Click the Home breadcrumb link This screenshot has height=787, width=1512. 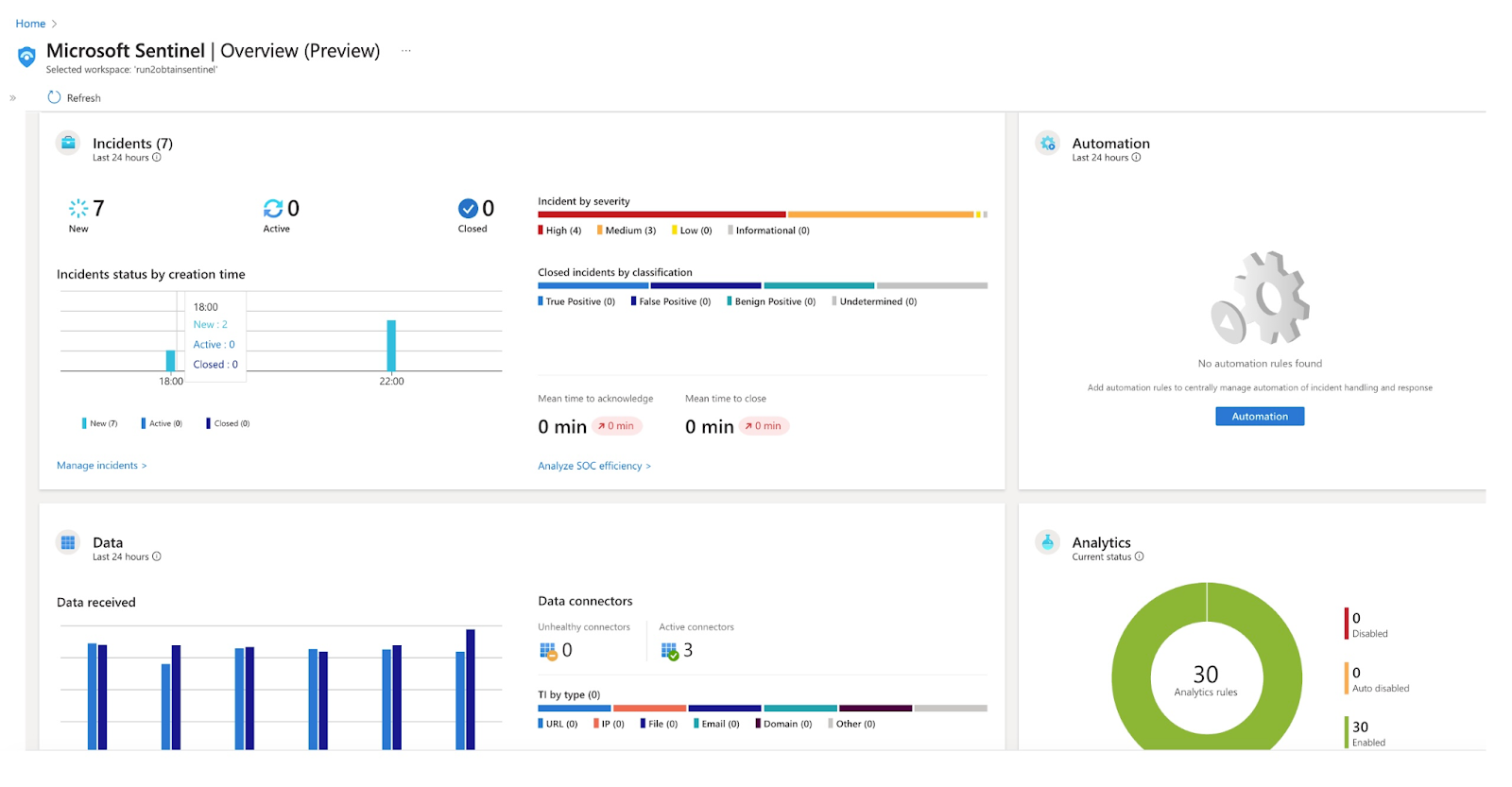point(30,24)
